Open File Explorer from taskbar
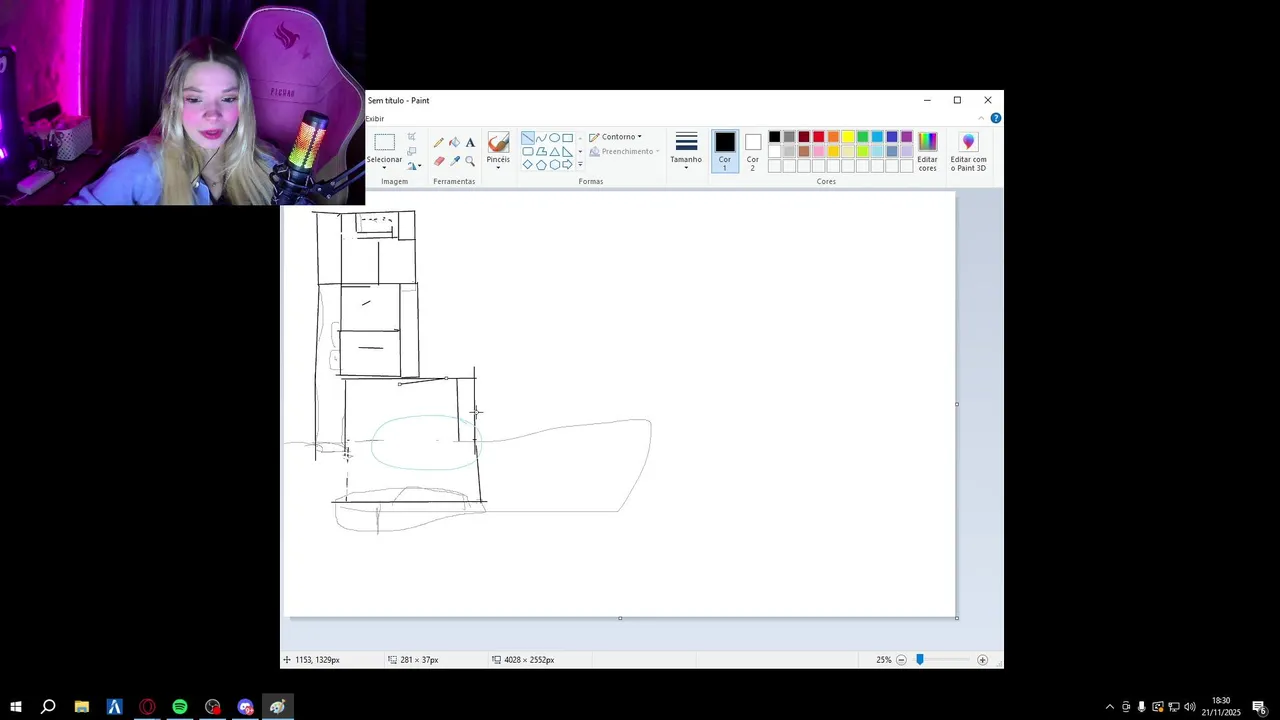 [82, 707]
